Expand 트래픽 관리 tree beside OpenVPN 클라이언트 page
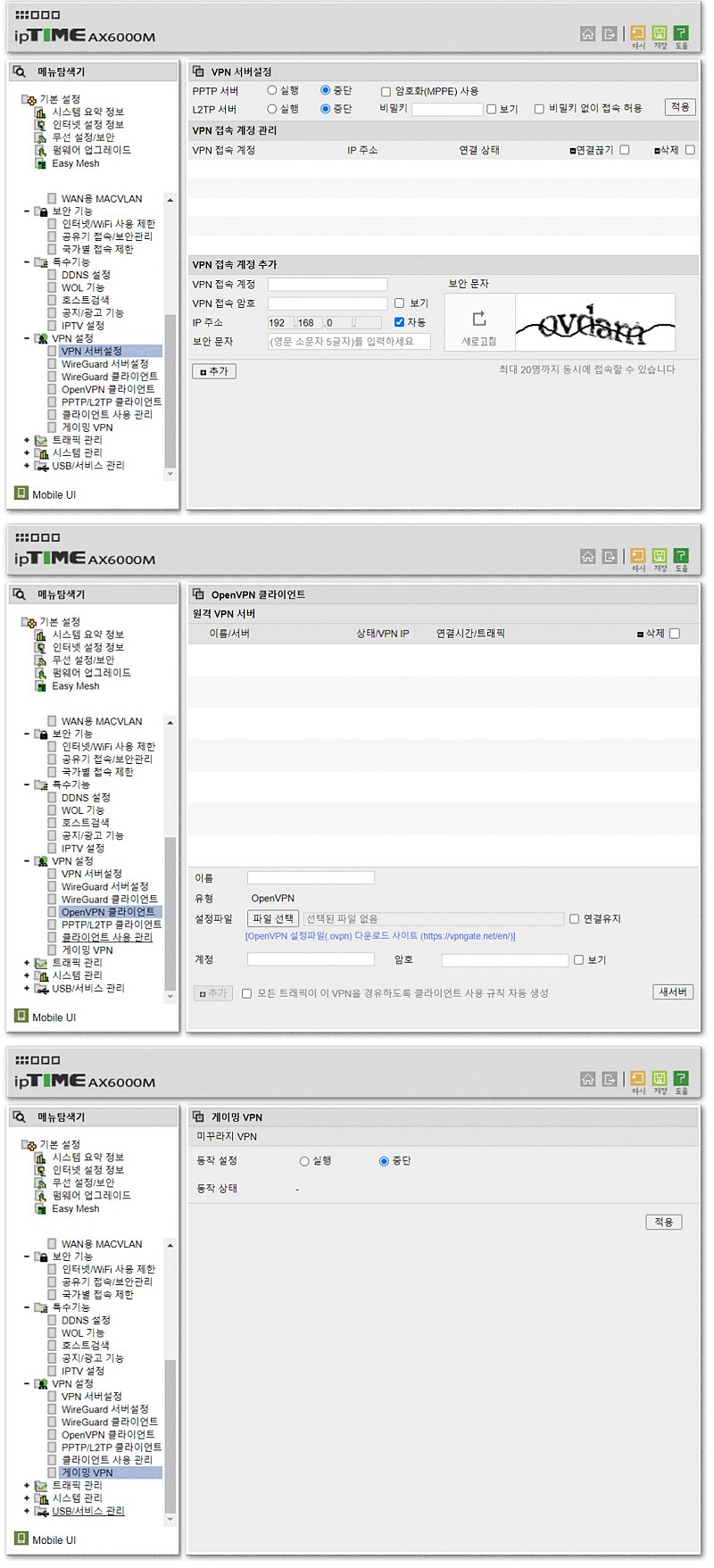The image size is (714, 1568). pyautogui.click(x=27, y=963)
